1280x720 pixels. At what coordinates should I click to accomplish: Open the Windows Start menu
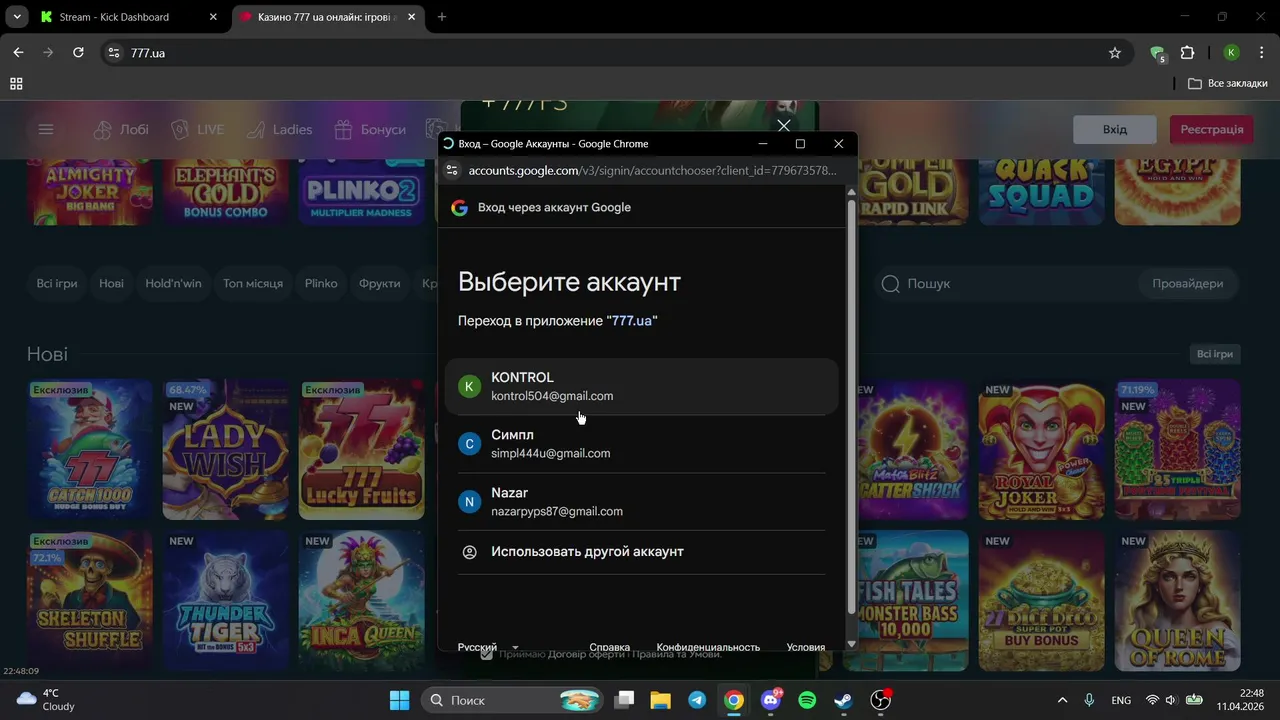(x=399, y=701)
